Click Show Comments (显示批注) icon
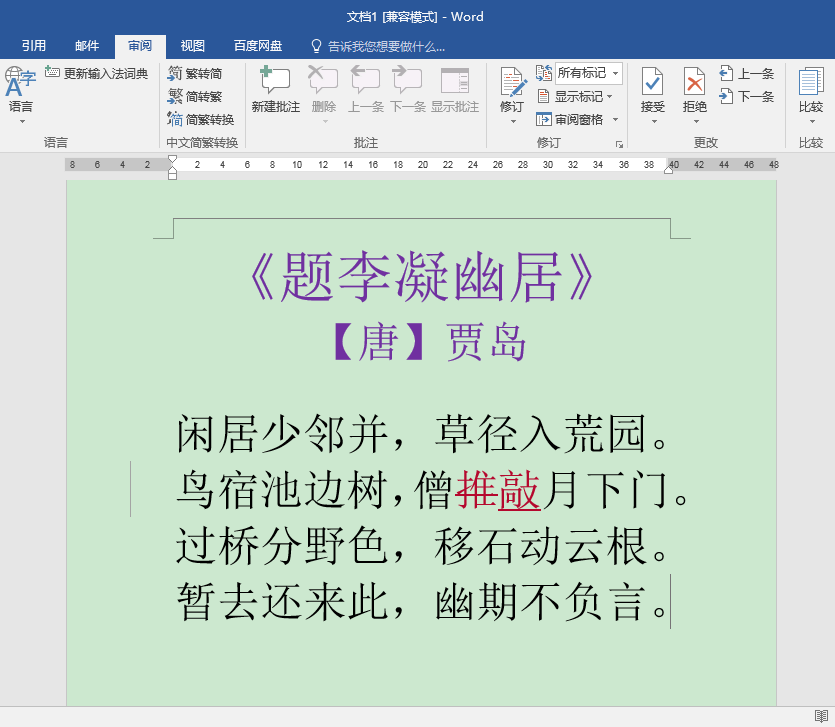835x727 pixels. (455, 80)
